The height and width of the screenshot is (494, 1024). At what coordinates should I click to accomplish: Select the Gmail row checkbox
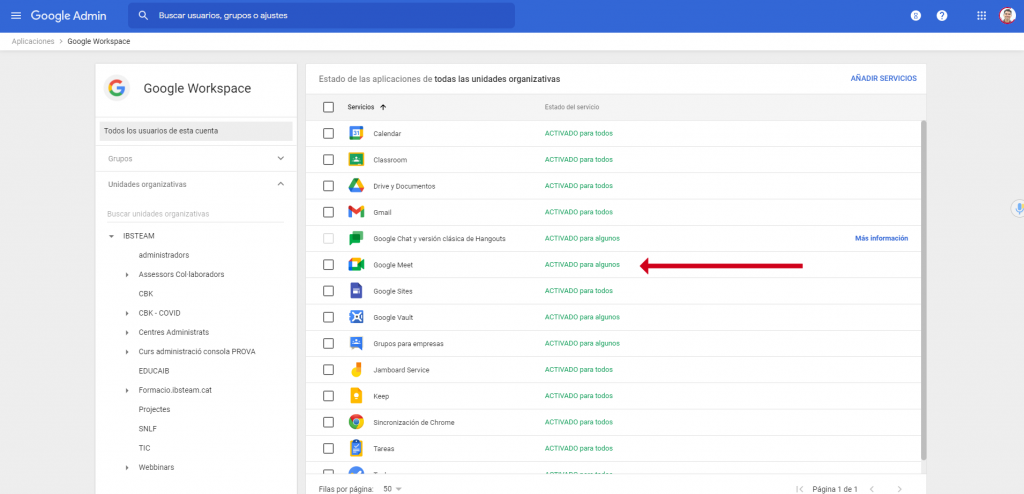click(x=328, y=212)
